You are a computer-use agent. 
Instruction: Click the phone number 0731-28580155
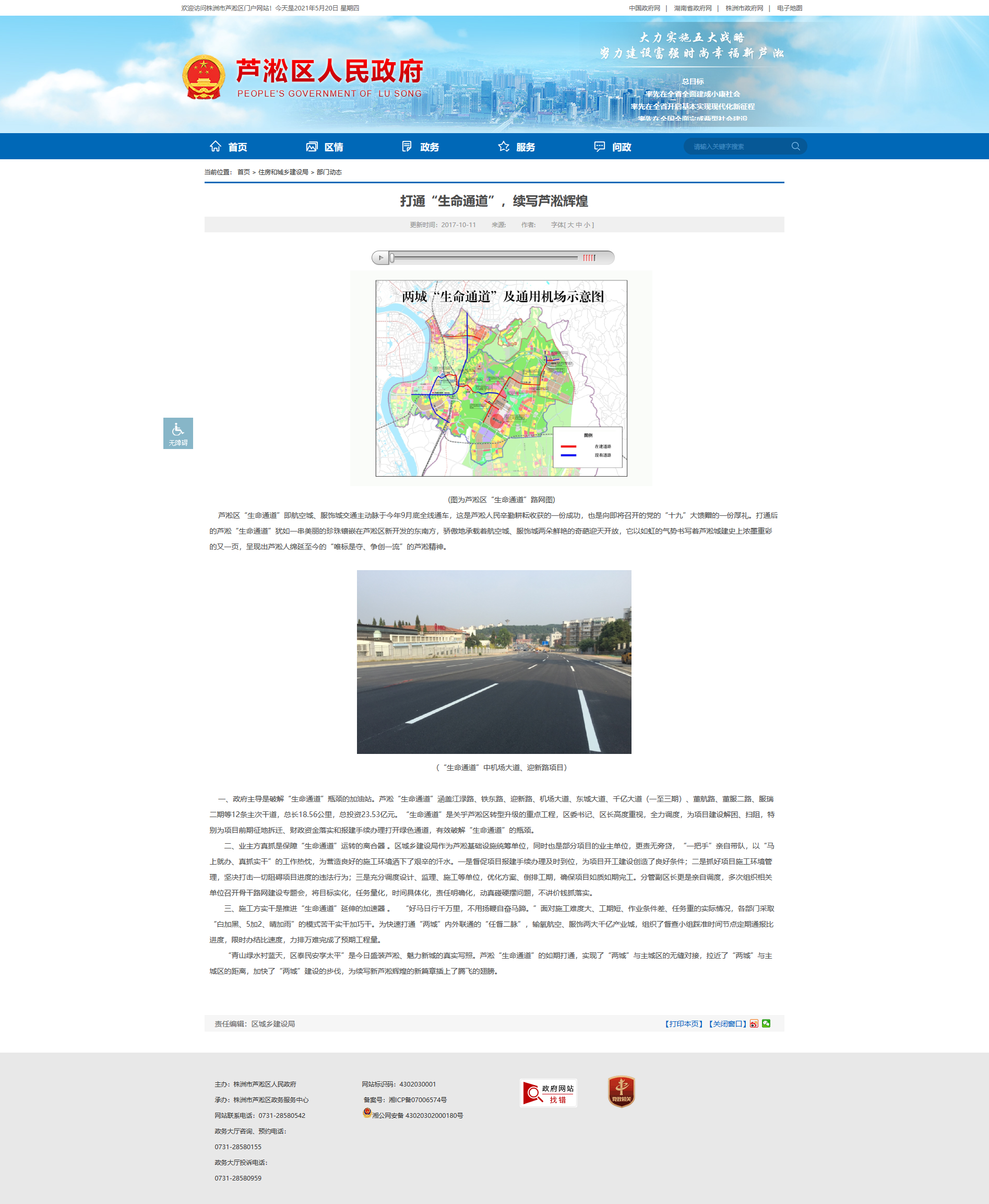[238, 1147]
